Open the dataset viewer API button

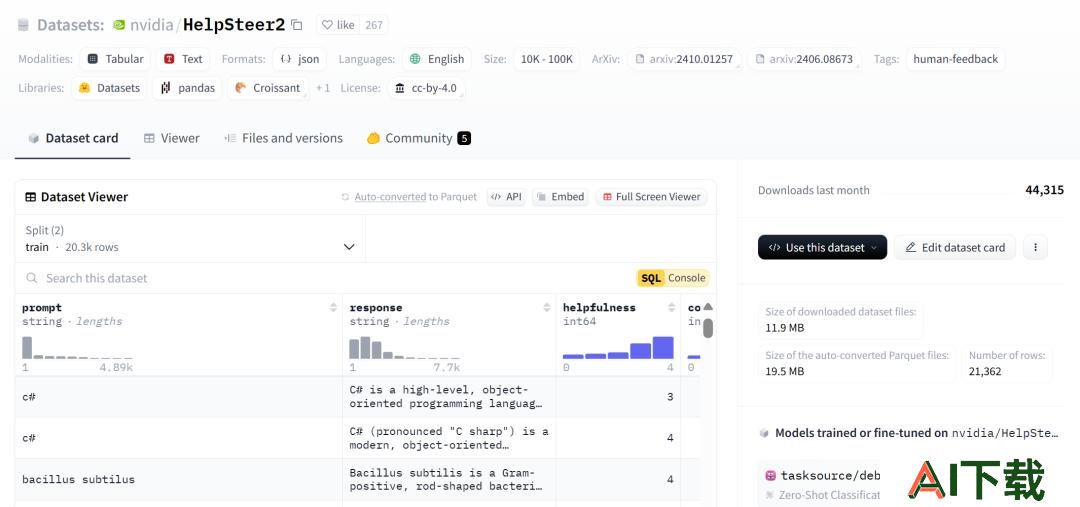click(x=506, y=197)
